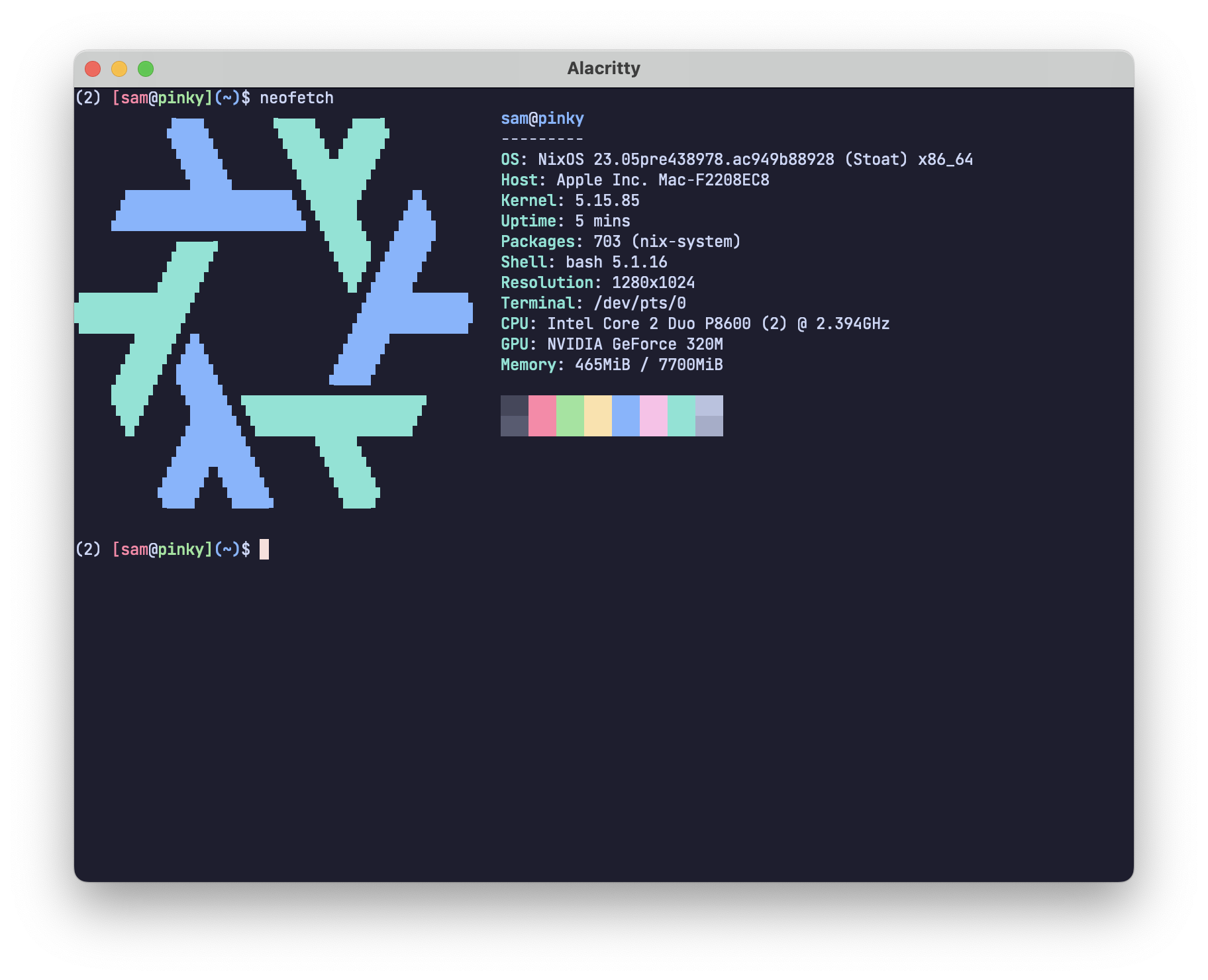This screenshot has height=980, width=1208.
Task: Select the OS: NixOS 23.05 line
Action: (x=736, y=160)
